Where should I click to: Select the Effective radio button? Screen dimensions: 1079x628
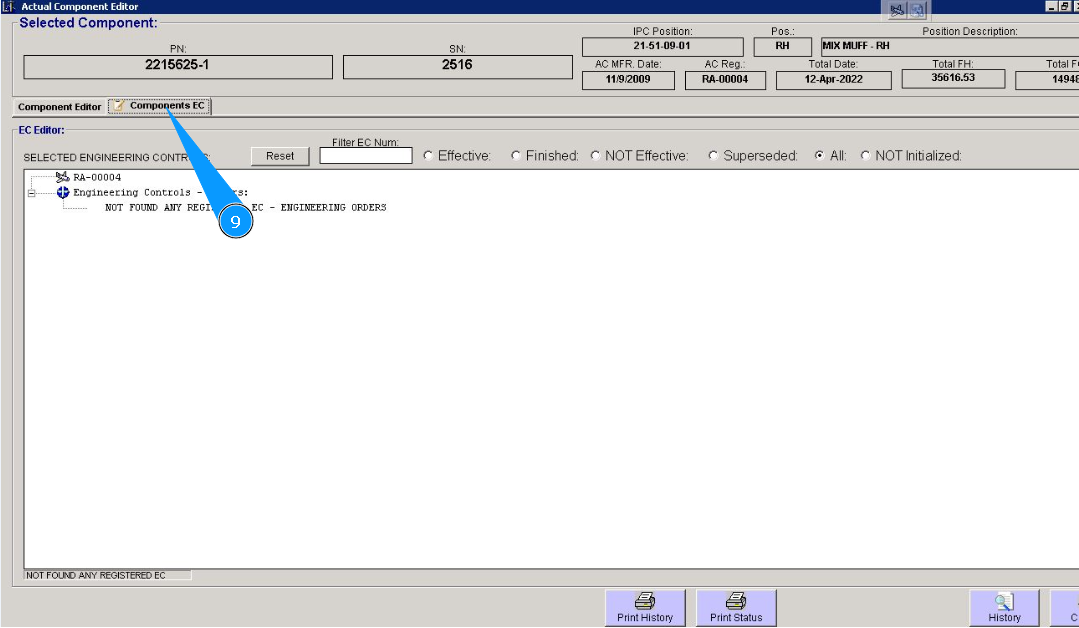click(428, 155)
